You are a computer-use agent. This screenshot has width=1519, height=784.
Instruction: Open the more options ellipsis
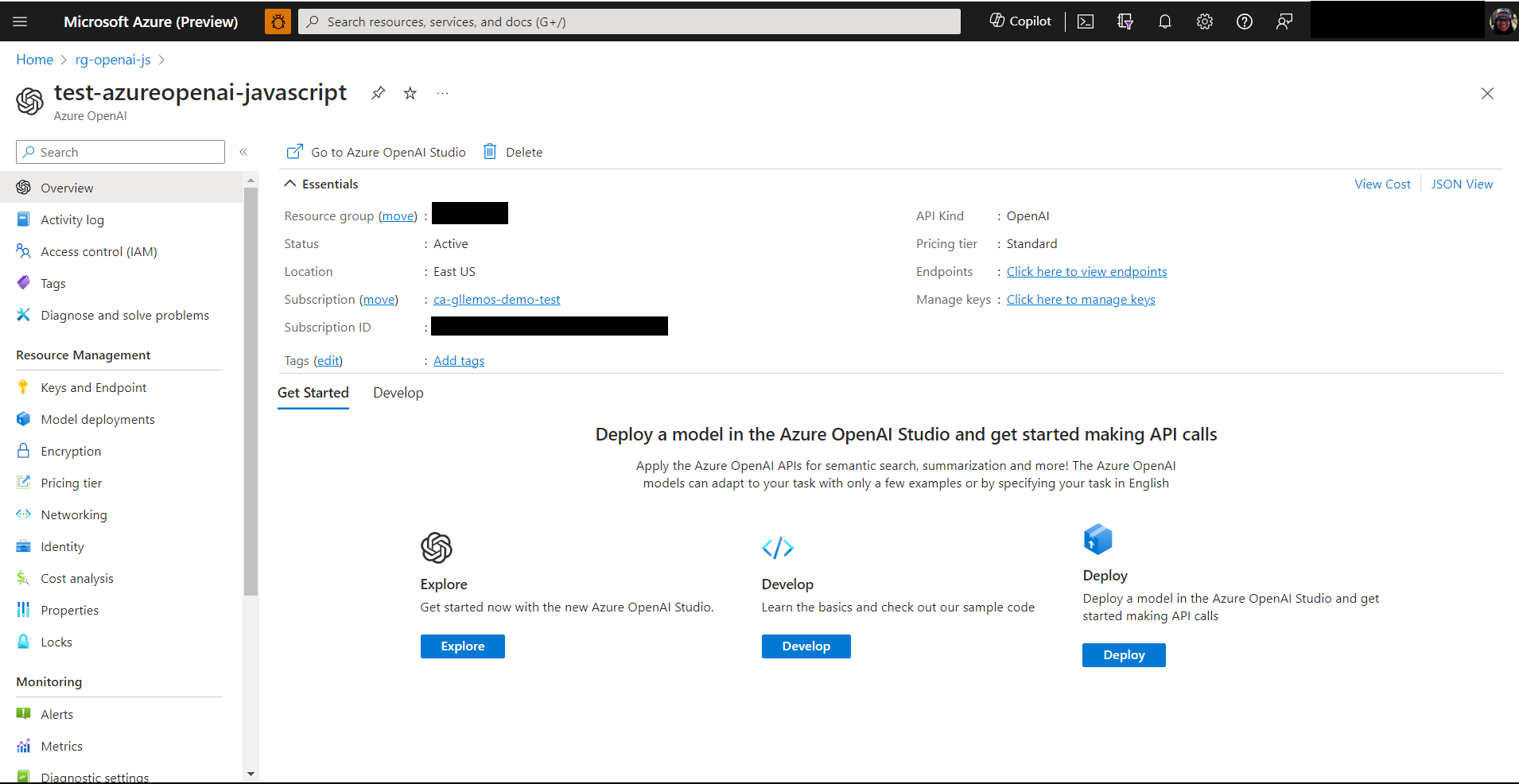[442, 93]
